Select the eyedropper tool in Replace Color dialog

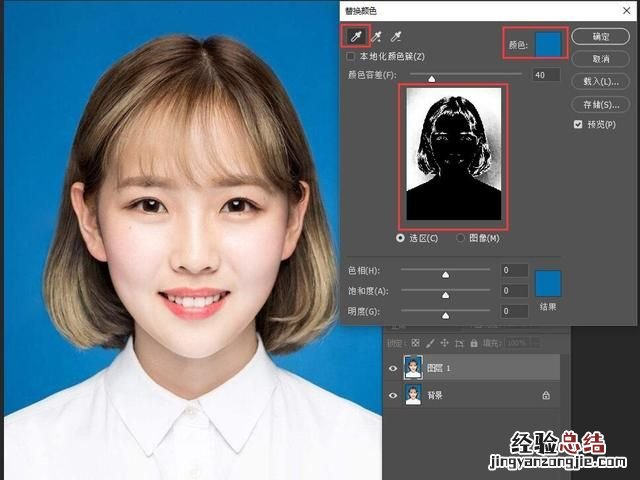click(x=355, y=37)
